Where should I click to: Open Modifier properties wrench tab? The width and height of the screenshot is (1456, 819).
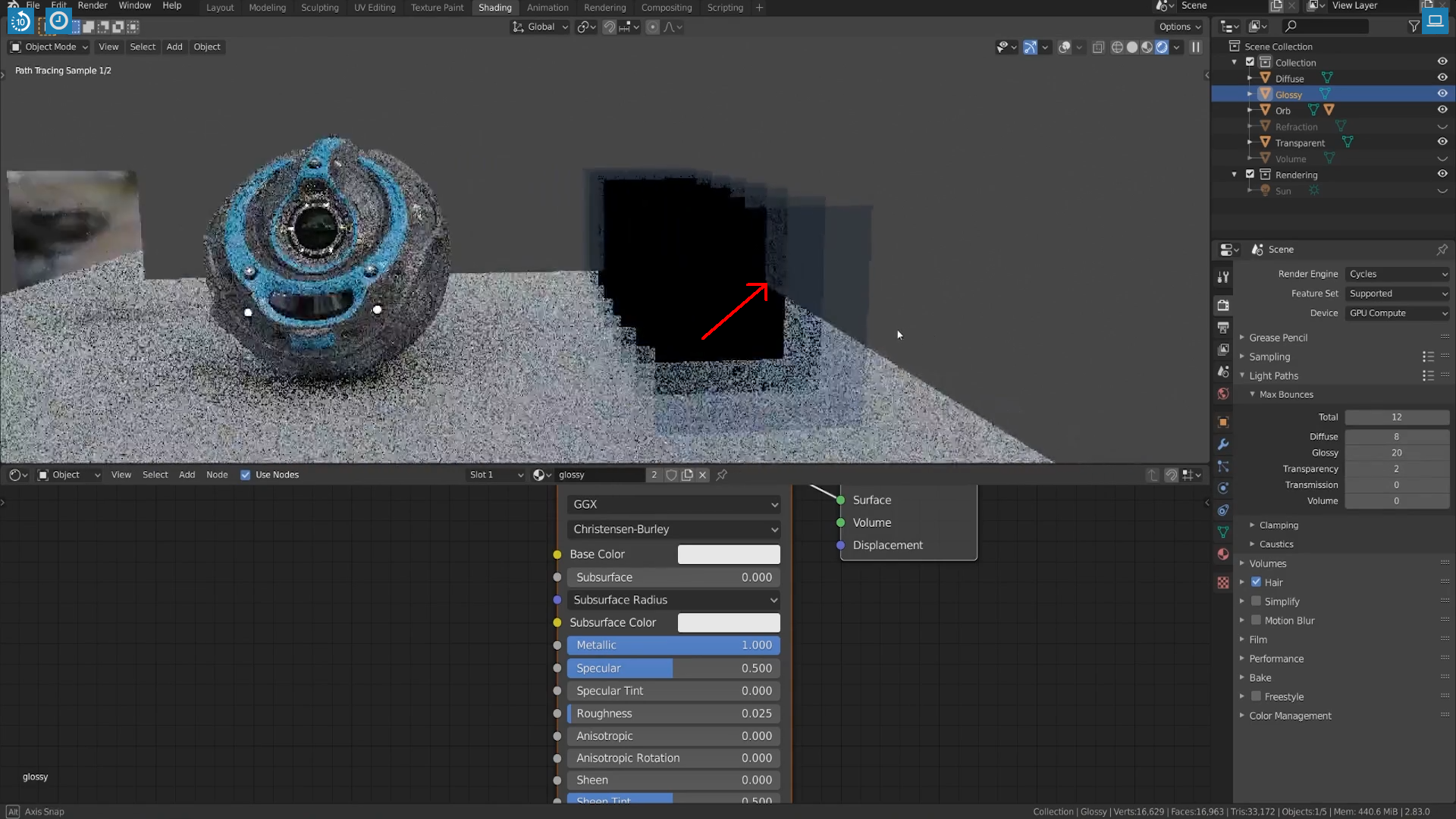click(x=1223, y=444)
